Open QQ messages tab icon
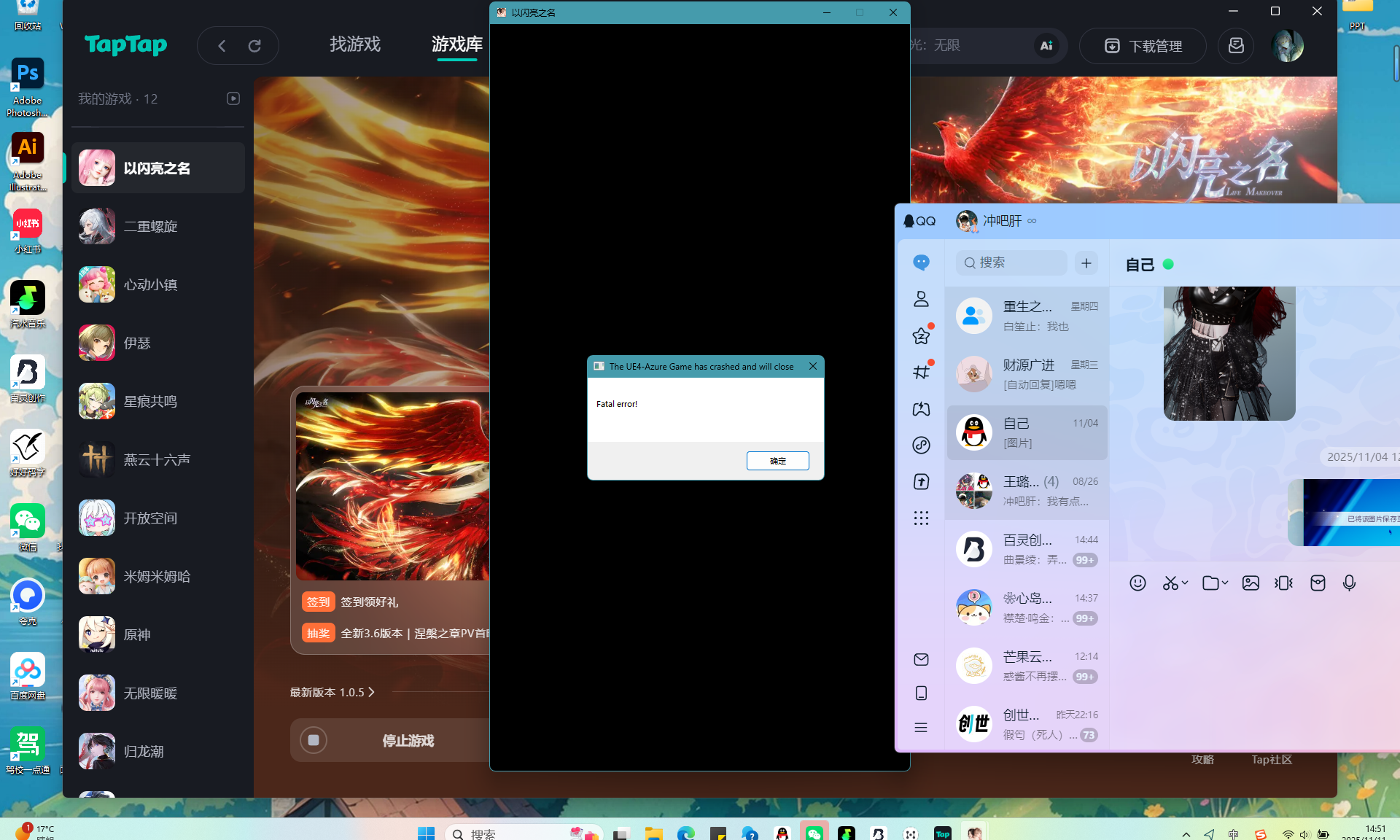The image size is (1400, 840). 922,262
